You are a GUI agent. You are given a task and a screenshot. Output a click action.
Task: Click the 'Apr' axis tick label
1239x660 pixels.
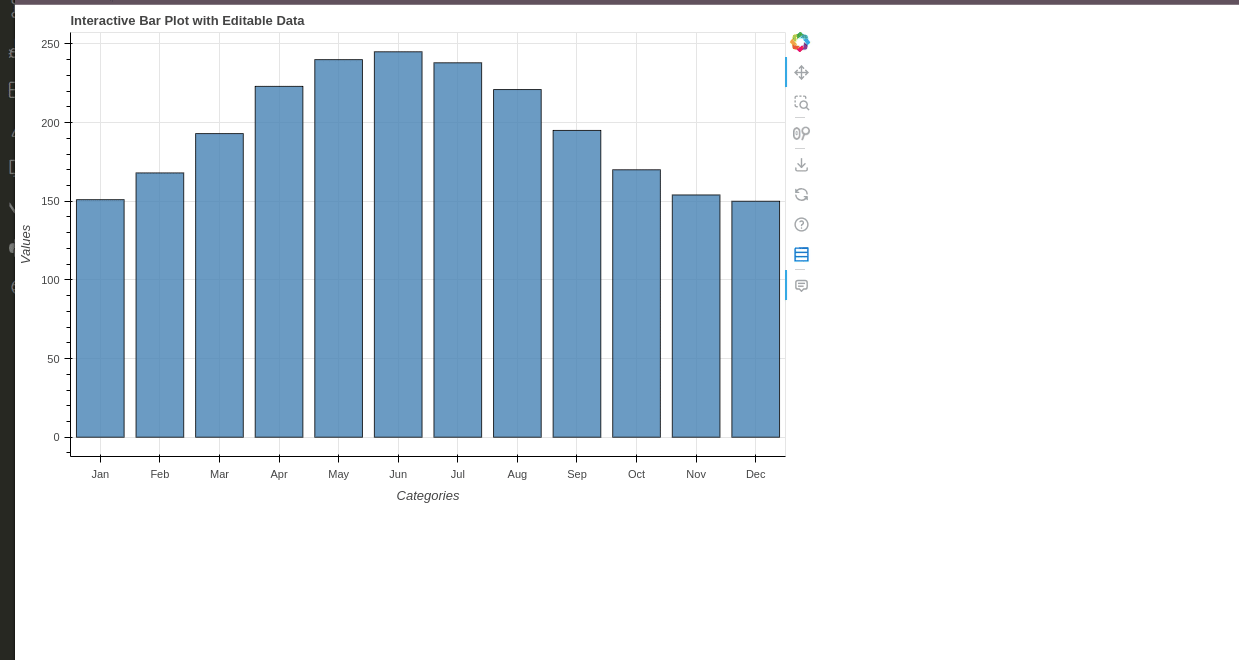tap(279, 474)
